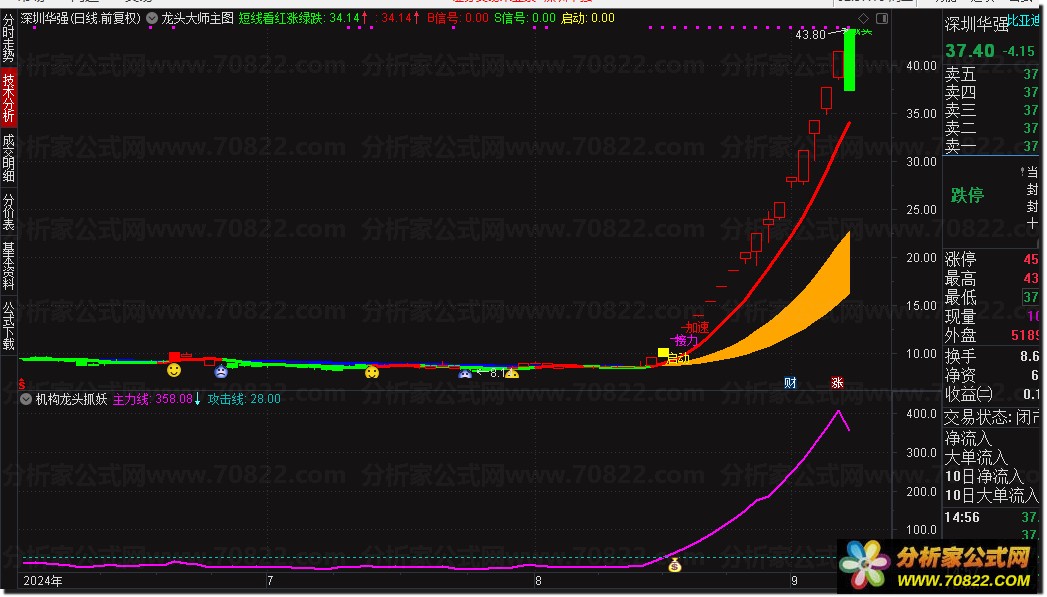Click the 外盘 row in quote panel

[x=992, y=335]
